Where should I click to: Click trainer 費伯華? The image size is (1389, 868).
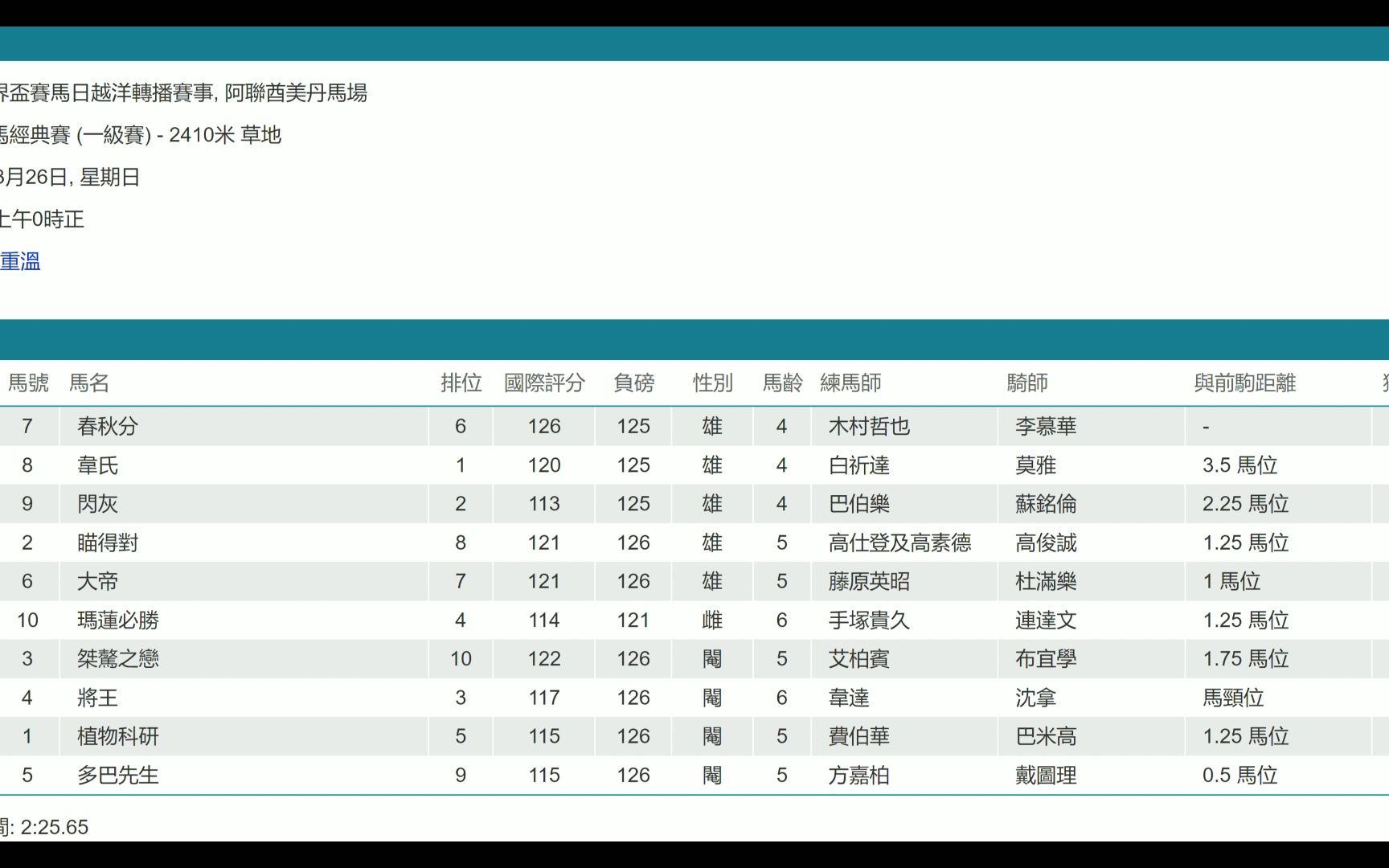(x=858, y=736)
